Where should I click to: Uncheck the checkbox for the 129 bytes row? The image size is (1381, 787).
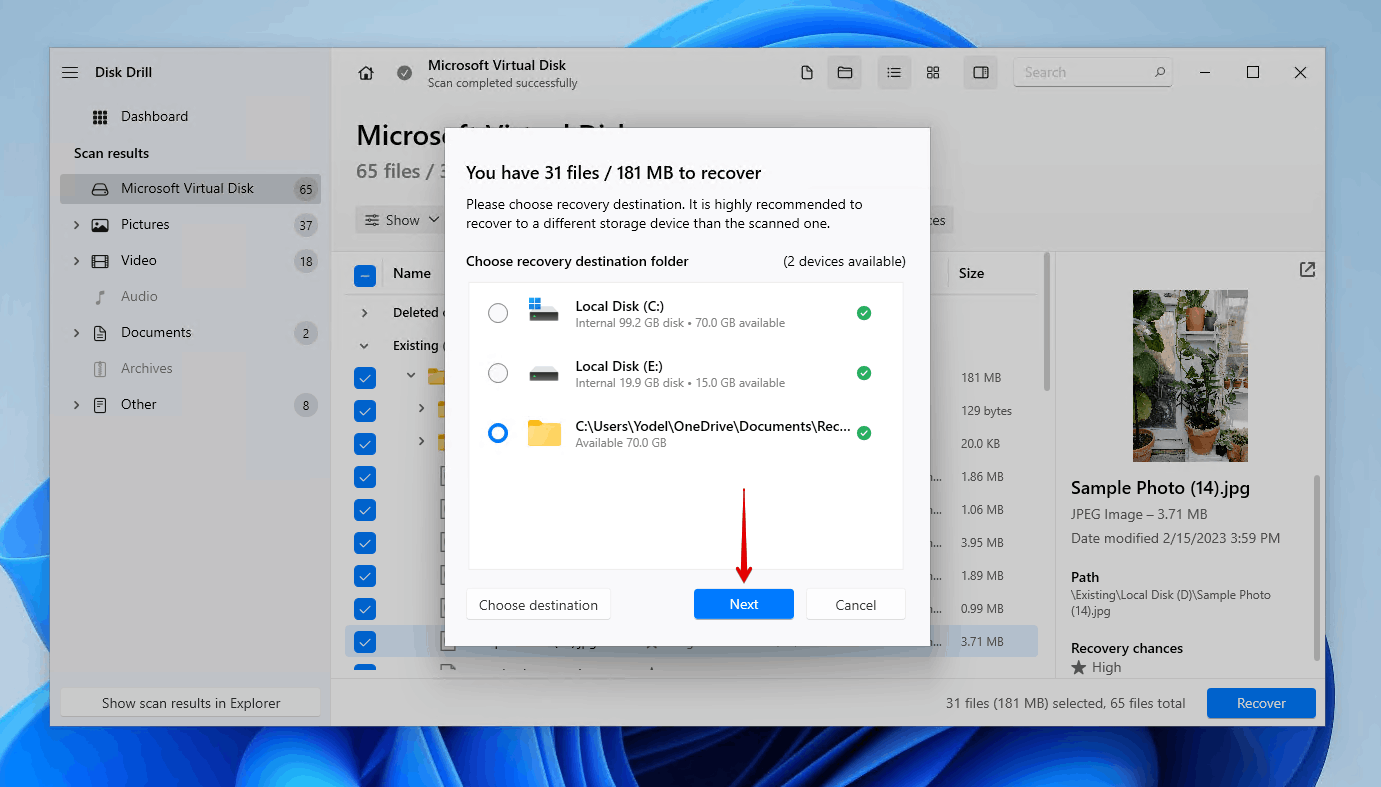tap(365, 411)
